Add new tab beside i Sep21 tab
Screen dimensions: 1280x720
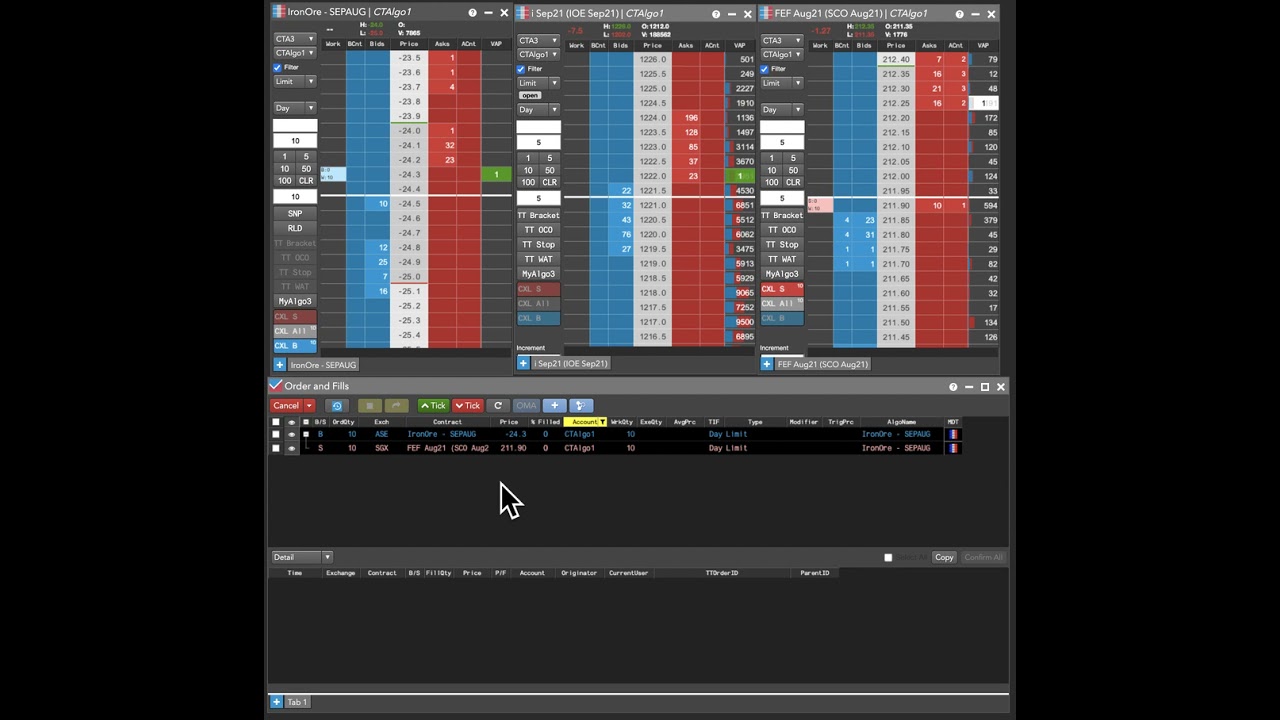pyautogui.click(x=523, y=364)
